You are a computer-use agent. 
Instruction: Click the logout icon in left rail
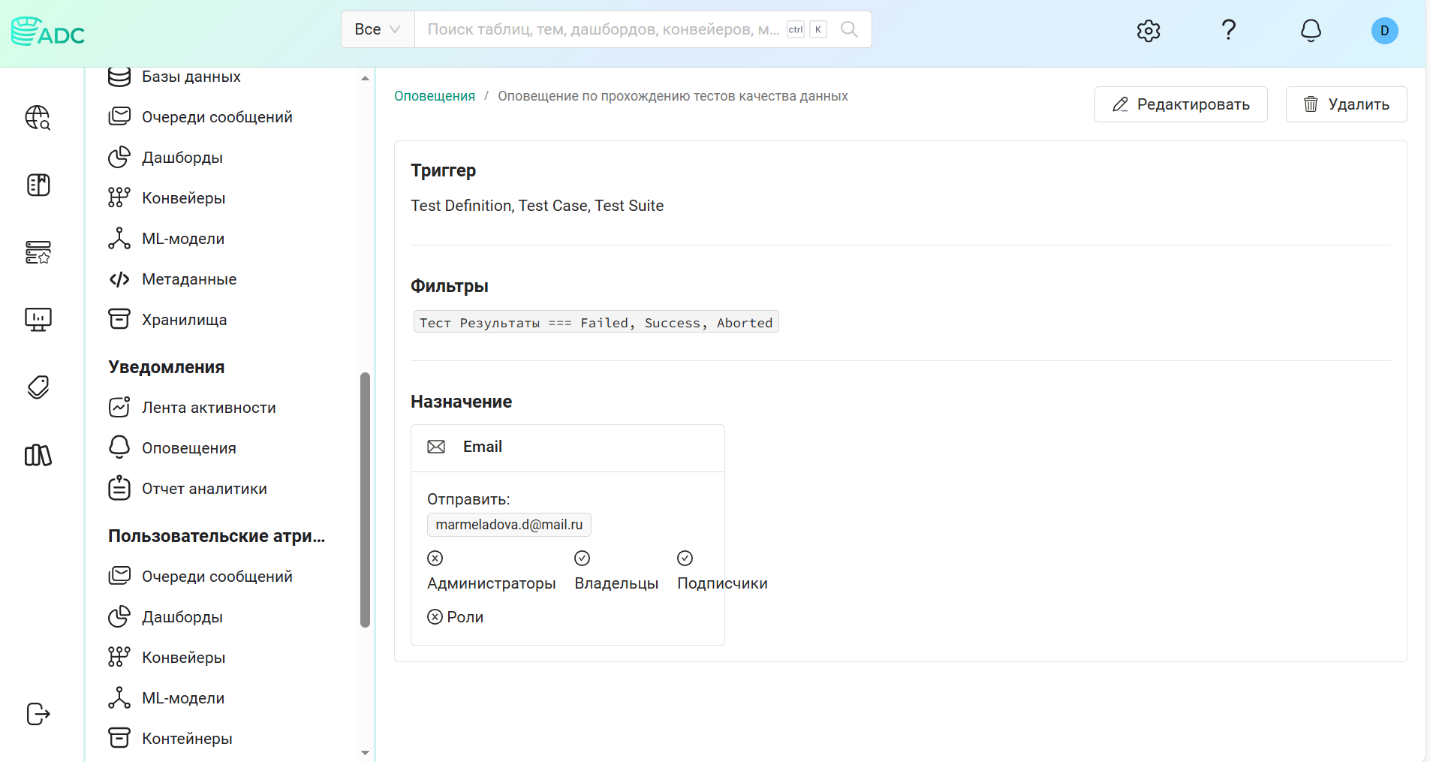click(x=38, y=714)
